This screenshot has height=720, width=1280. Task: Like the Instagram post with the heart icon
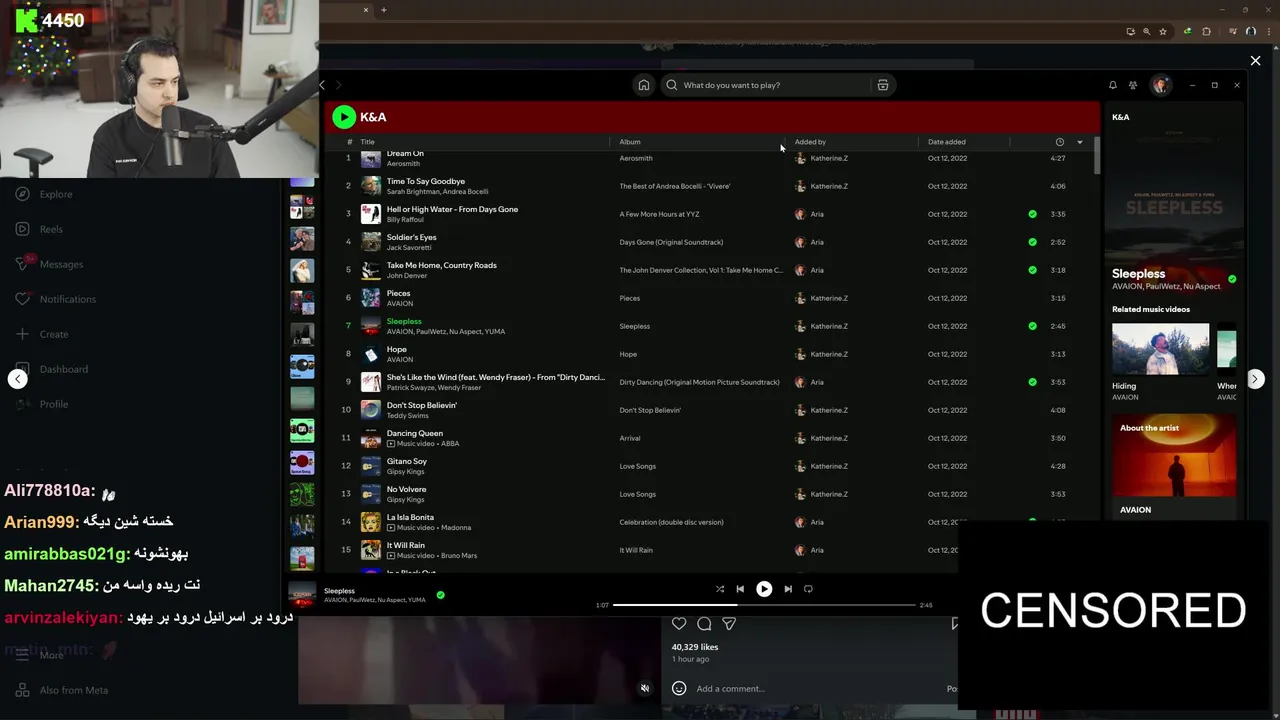tap(679, 624)
